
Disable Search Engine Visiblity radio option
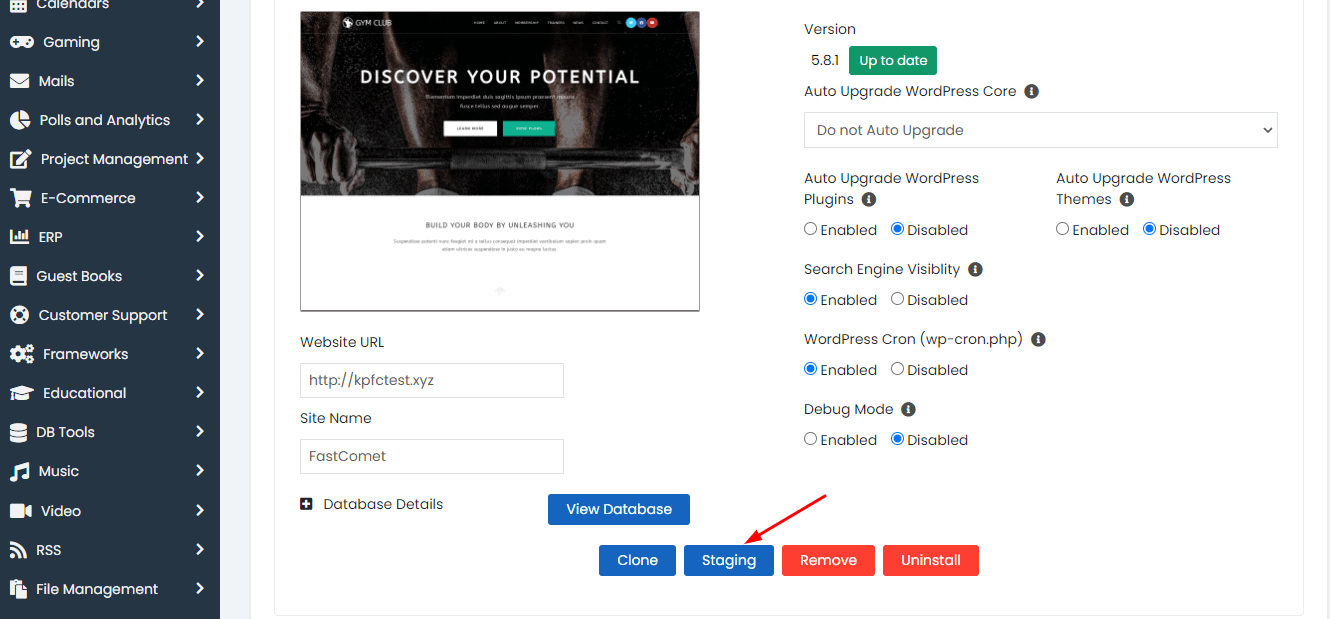(x=897, y=299)
